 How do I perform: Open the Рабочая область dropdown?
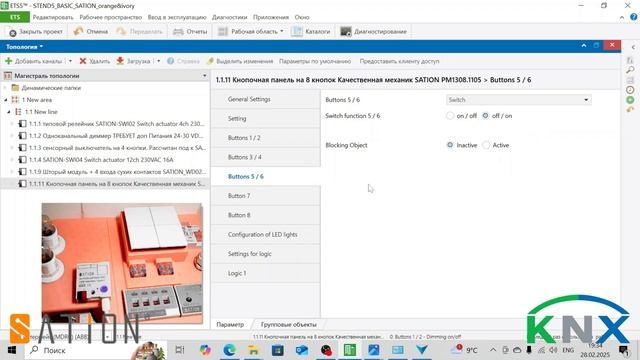[251, 31]
